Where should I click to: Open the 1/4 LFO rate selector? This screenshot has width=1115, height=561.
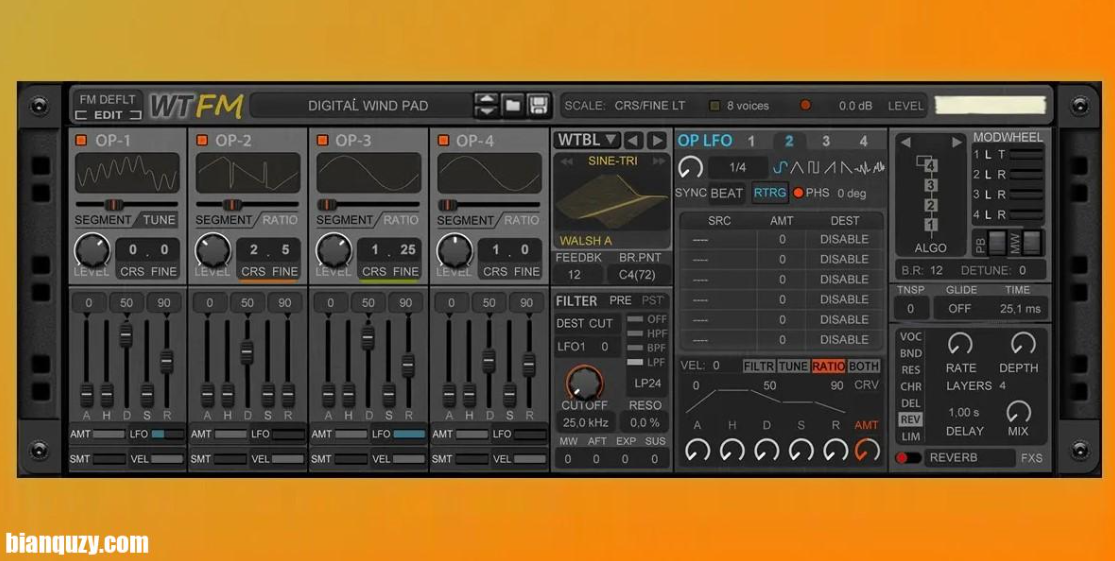coord(738,168)
